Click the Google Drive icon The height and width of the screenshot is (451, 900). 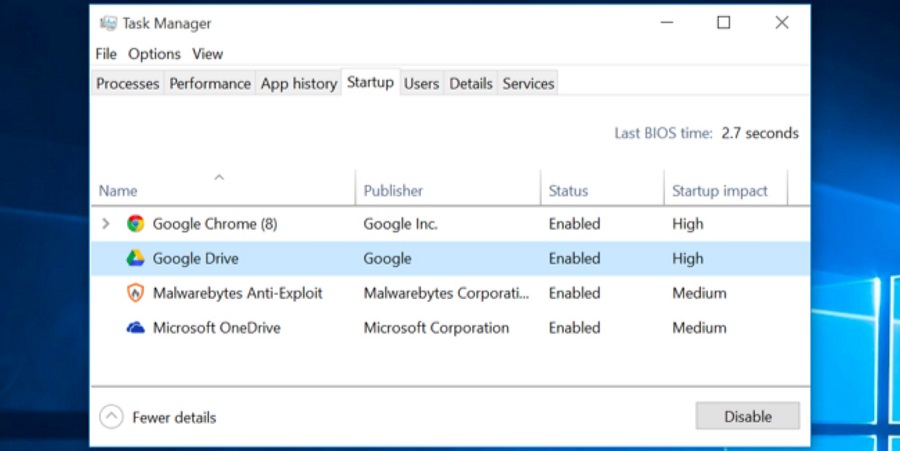pos(135,259)
